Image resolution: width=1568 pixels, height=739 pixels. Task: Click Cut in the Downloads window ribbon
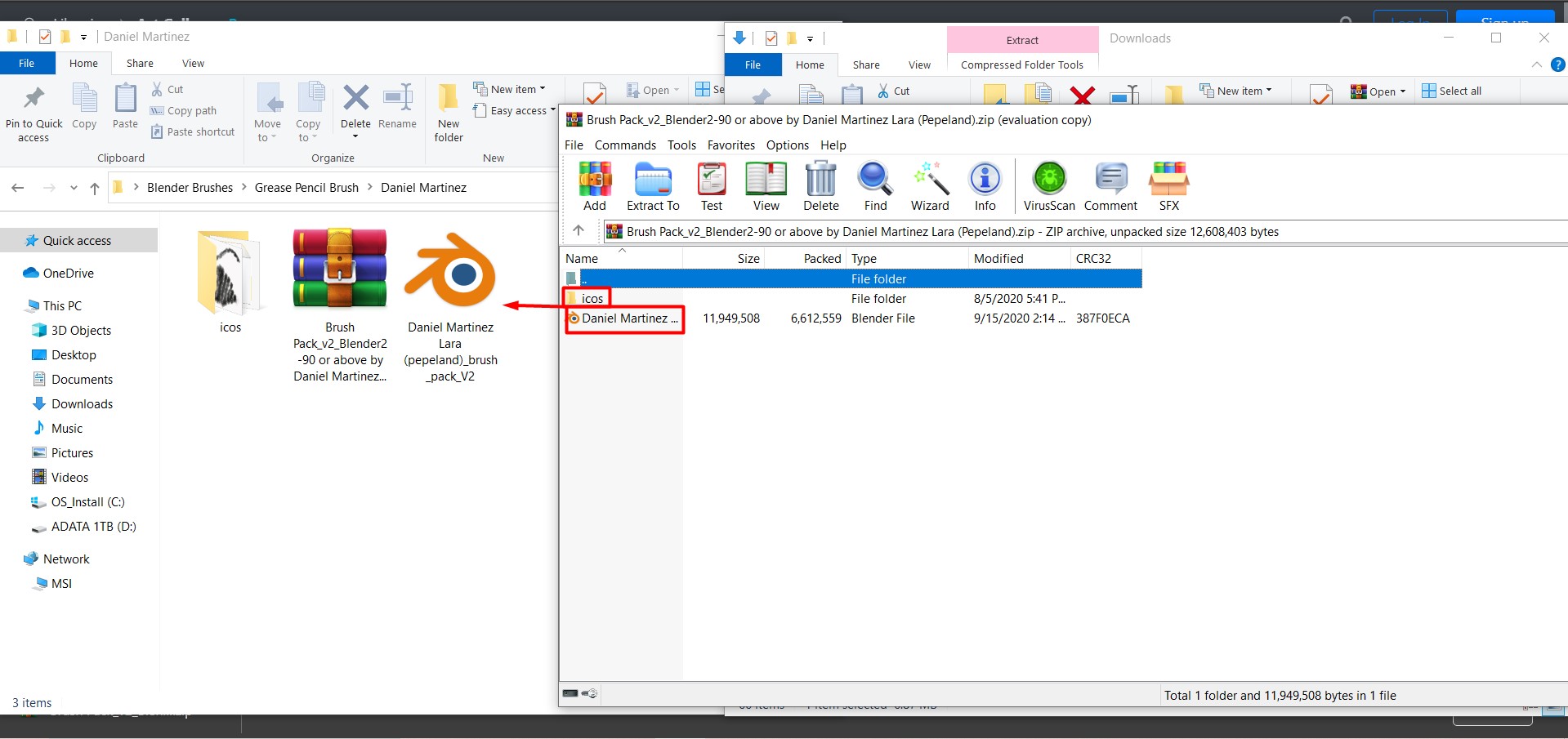(894, 91)
